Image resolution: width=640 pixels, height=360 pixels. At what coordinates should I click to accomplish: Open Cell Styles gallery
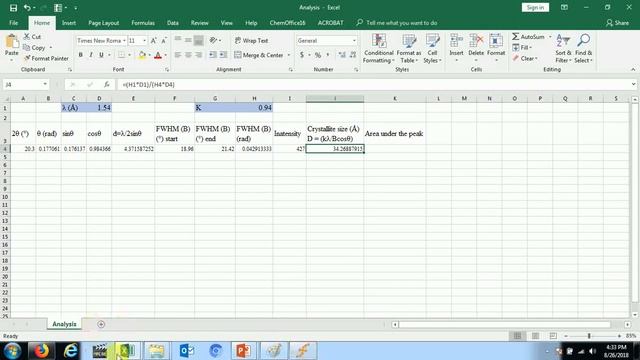432,48
